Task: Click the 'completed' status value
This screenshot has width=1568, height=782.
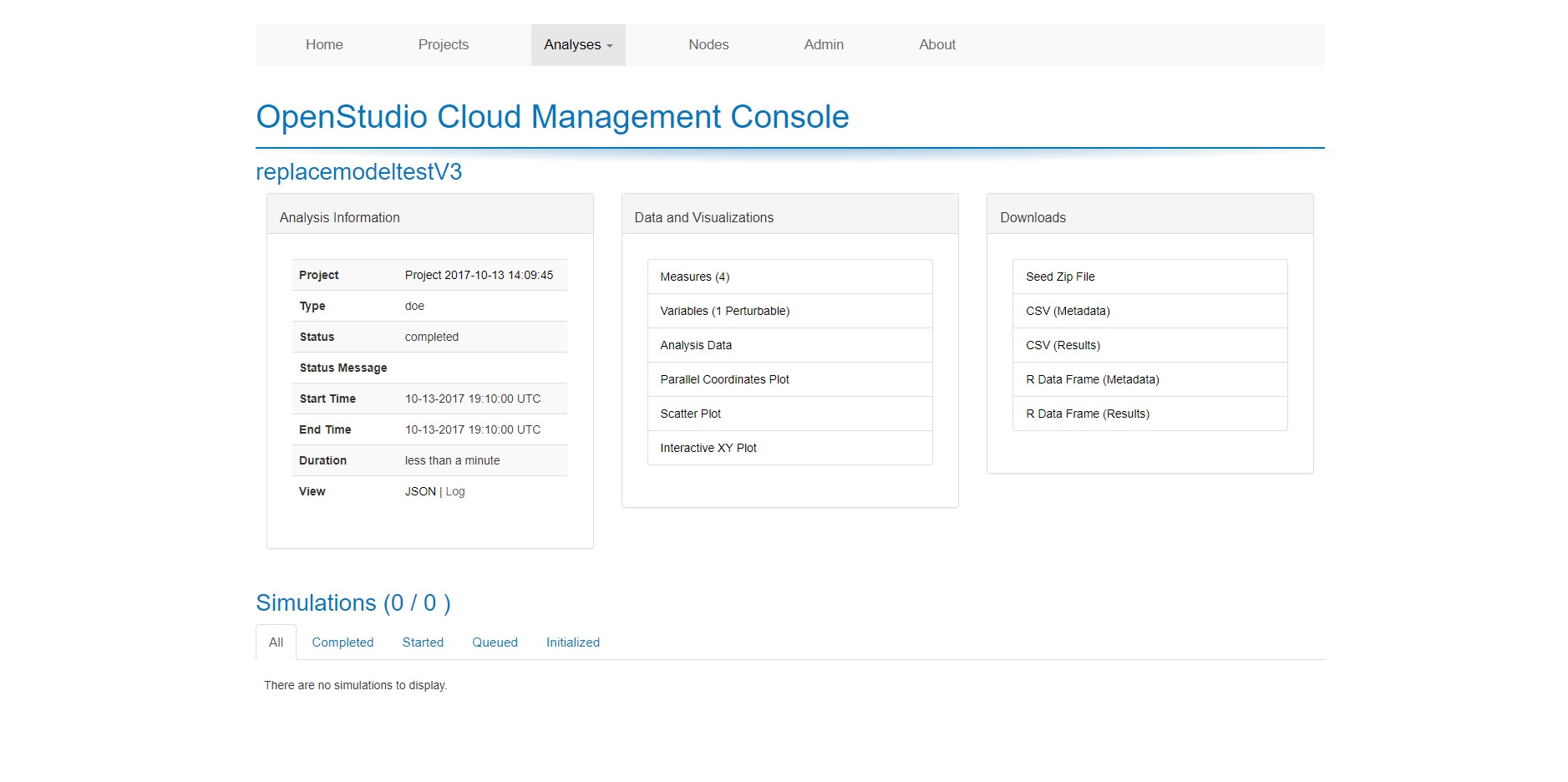Action: point(432,337)
